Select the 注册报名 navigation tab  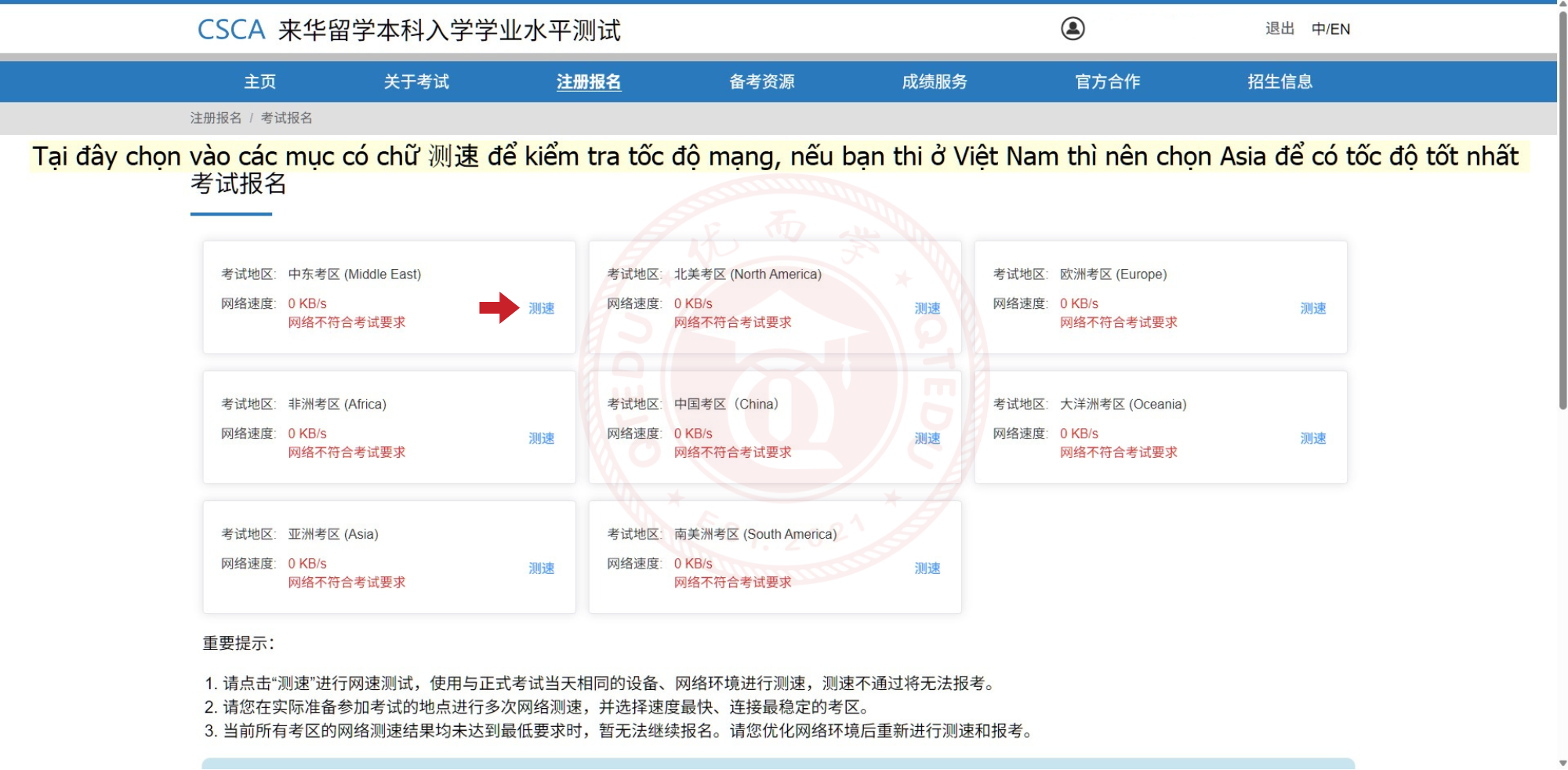point(589,82)
